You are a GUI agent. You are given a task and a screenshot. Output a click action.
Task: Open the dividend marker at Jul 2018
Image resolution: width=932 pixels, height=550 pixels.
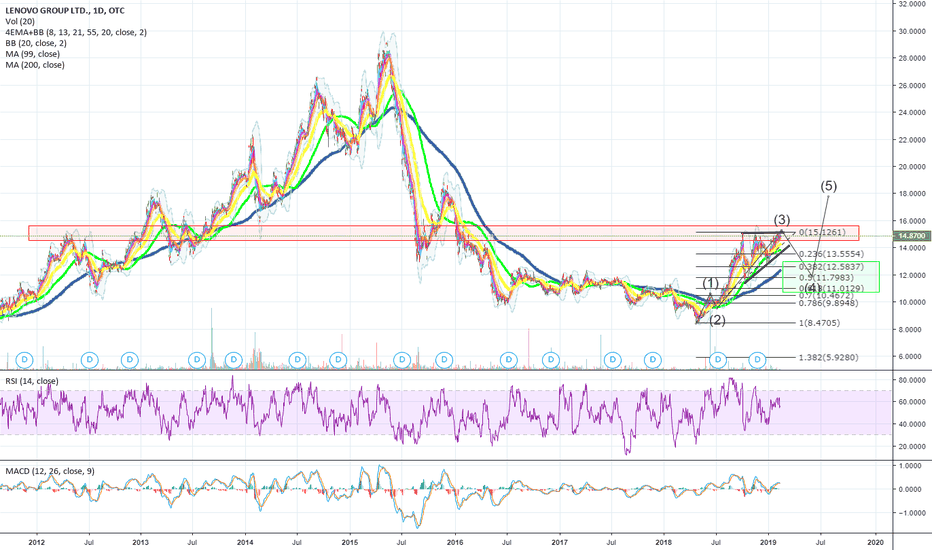pos(718,360)
